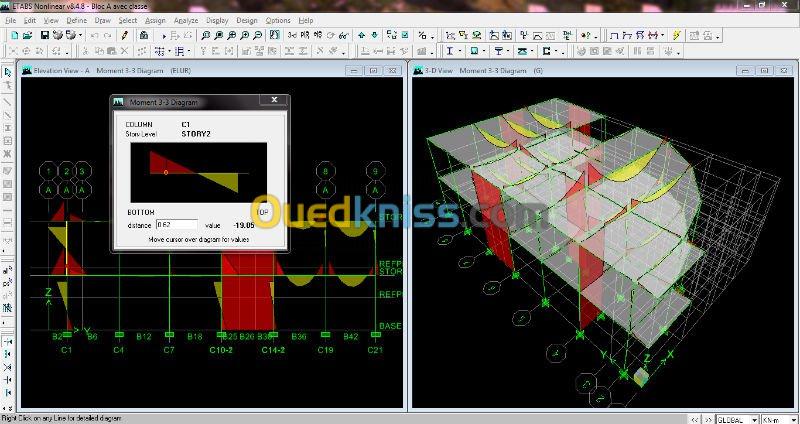Open the Define menu
Viewport: 800px width, 424px height.
pos(77,20)
